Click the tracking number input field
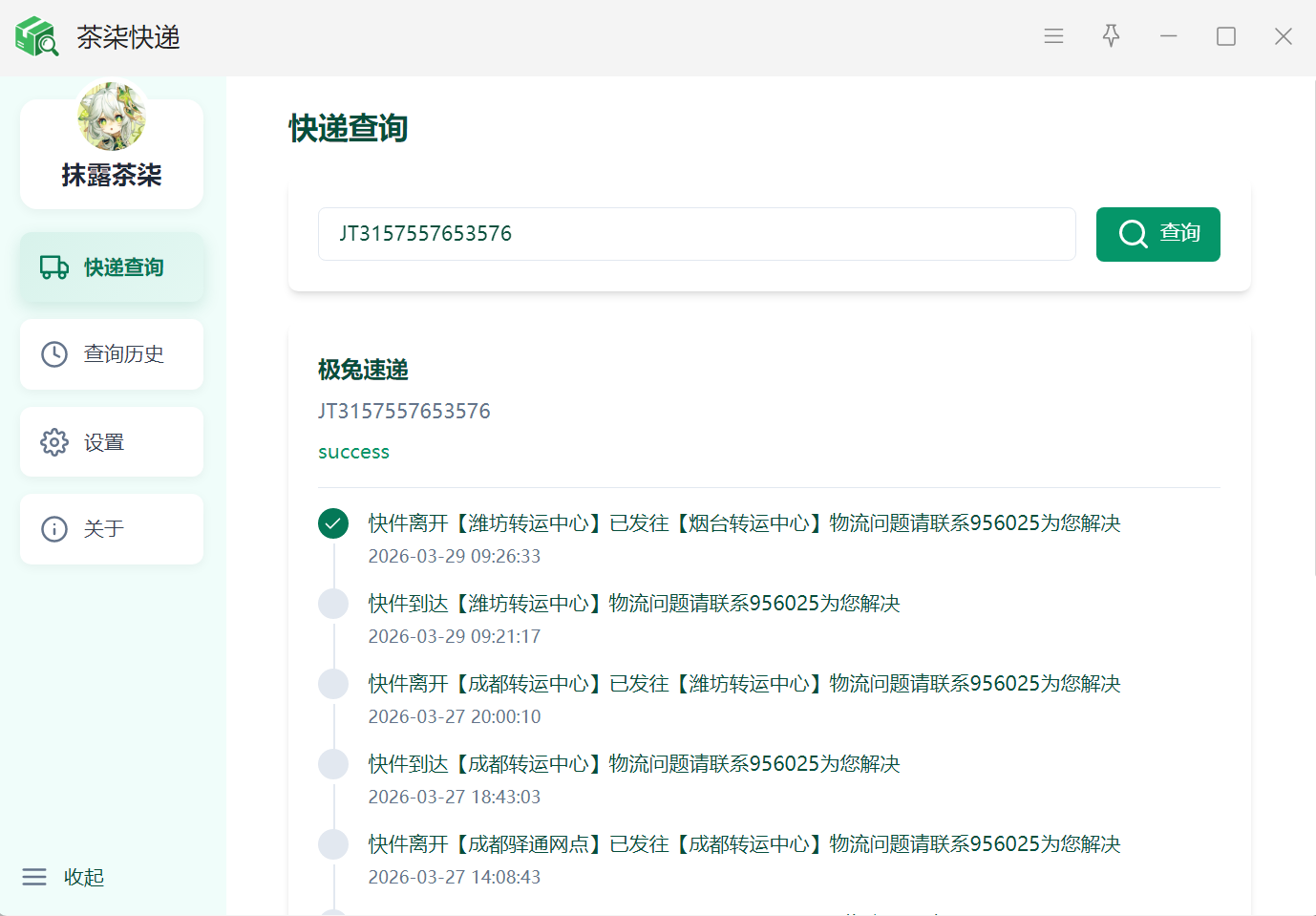1316x916 pixels. coord(696,234)
